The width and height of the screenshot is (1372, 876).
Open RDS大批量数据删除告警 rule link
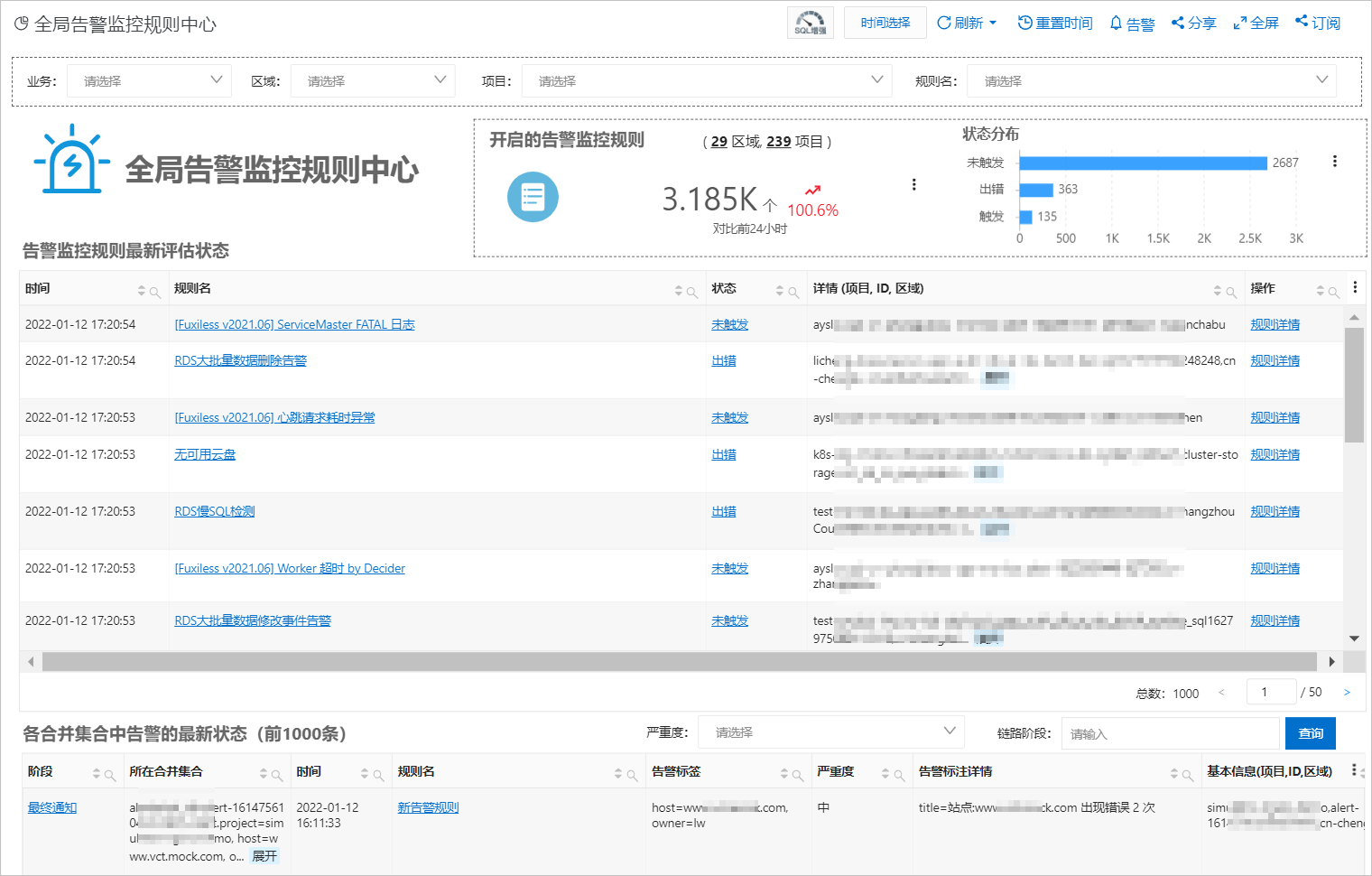pos(240,360)
